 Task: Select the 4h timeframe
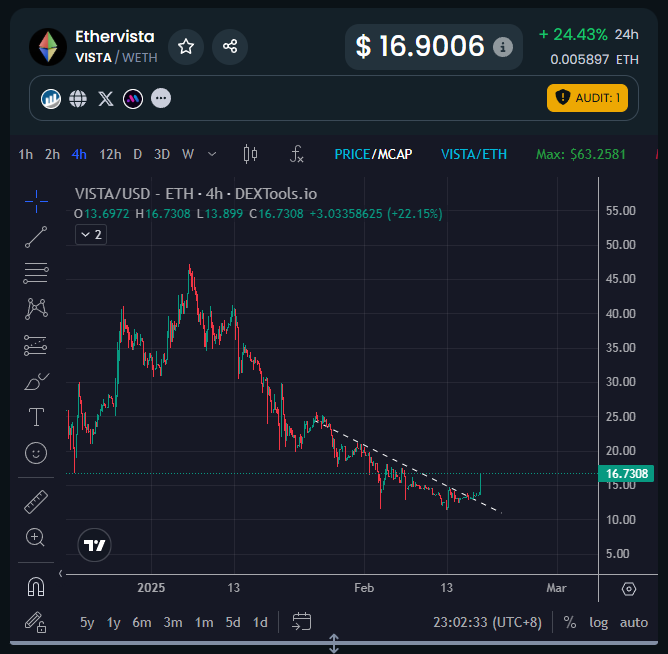point(79,154)
